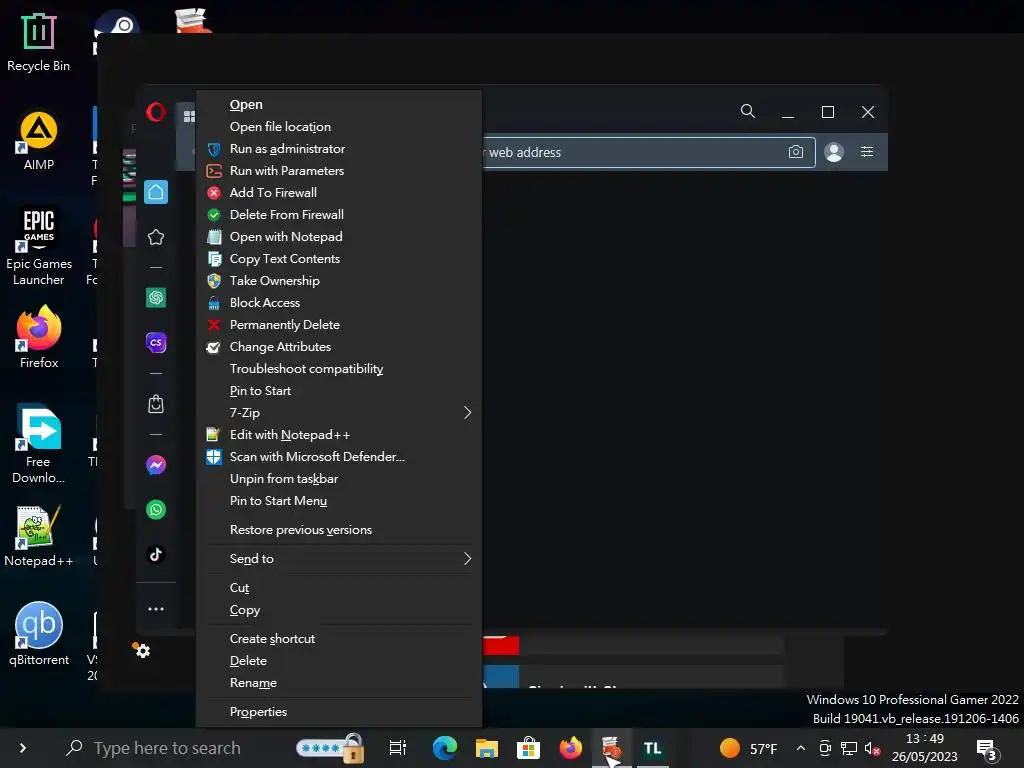Open Messenger in Opera sidebar
The width and height of the screenshot is (1024, 768).
[x=155, y=465]
